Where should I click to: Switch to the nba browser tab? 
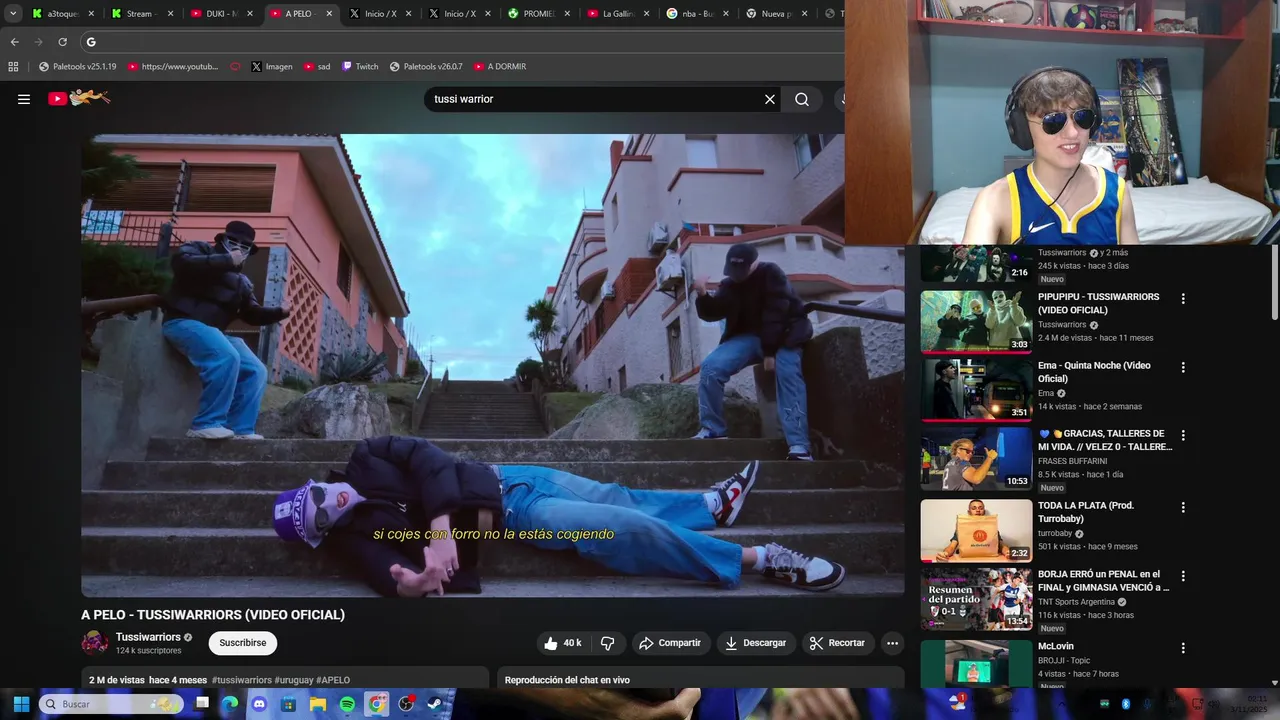(x=698, y=14)
